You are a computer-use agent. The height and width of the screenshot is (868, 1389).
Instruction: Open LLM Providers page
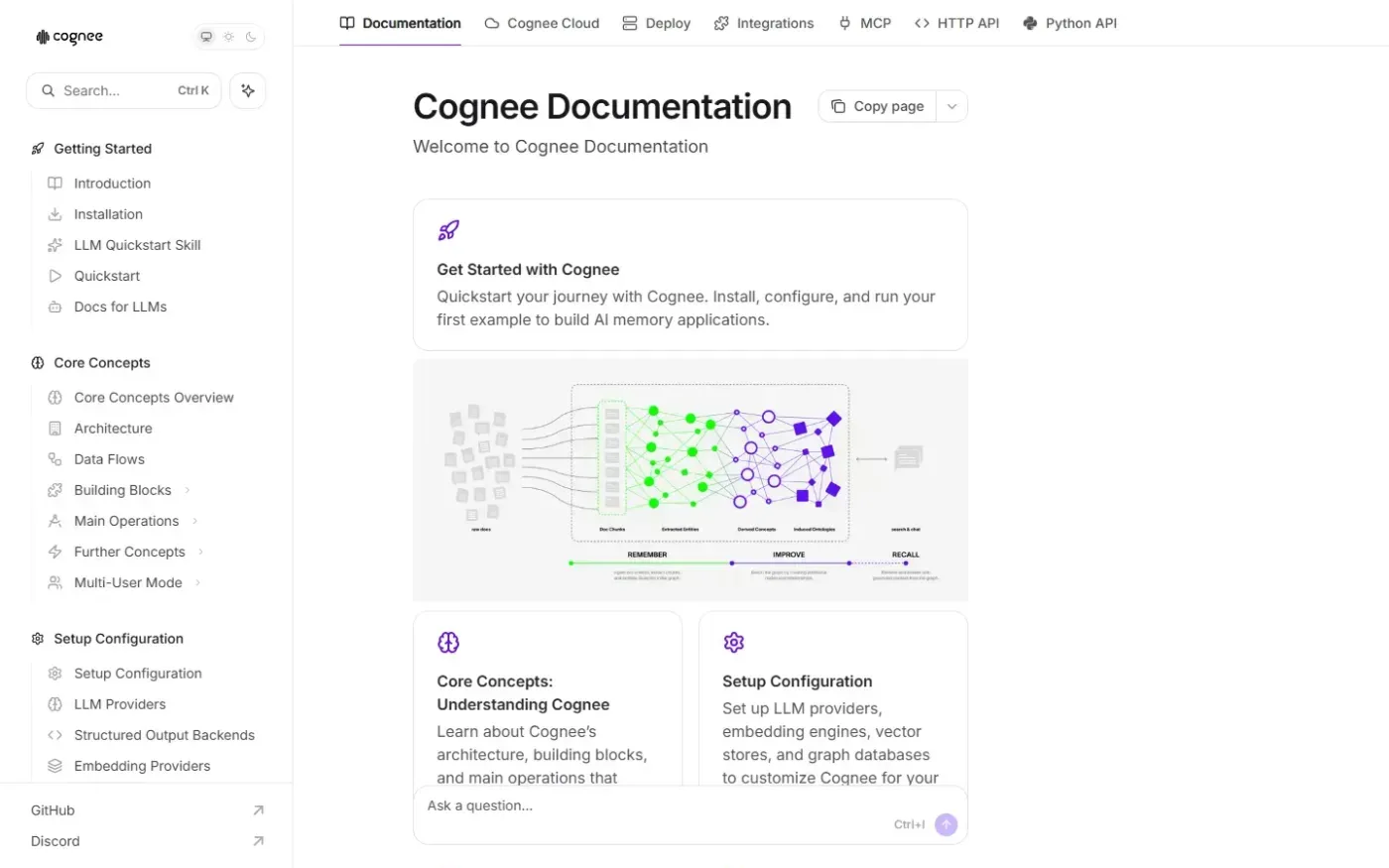tap(120, 704)
